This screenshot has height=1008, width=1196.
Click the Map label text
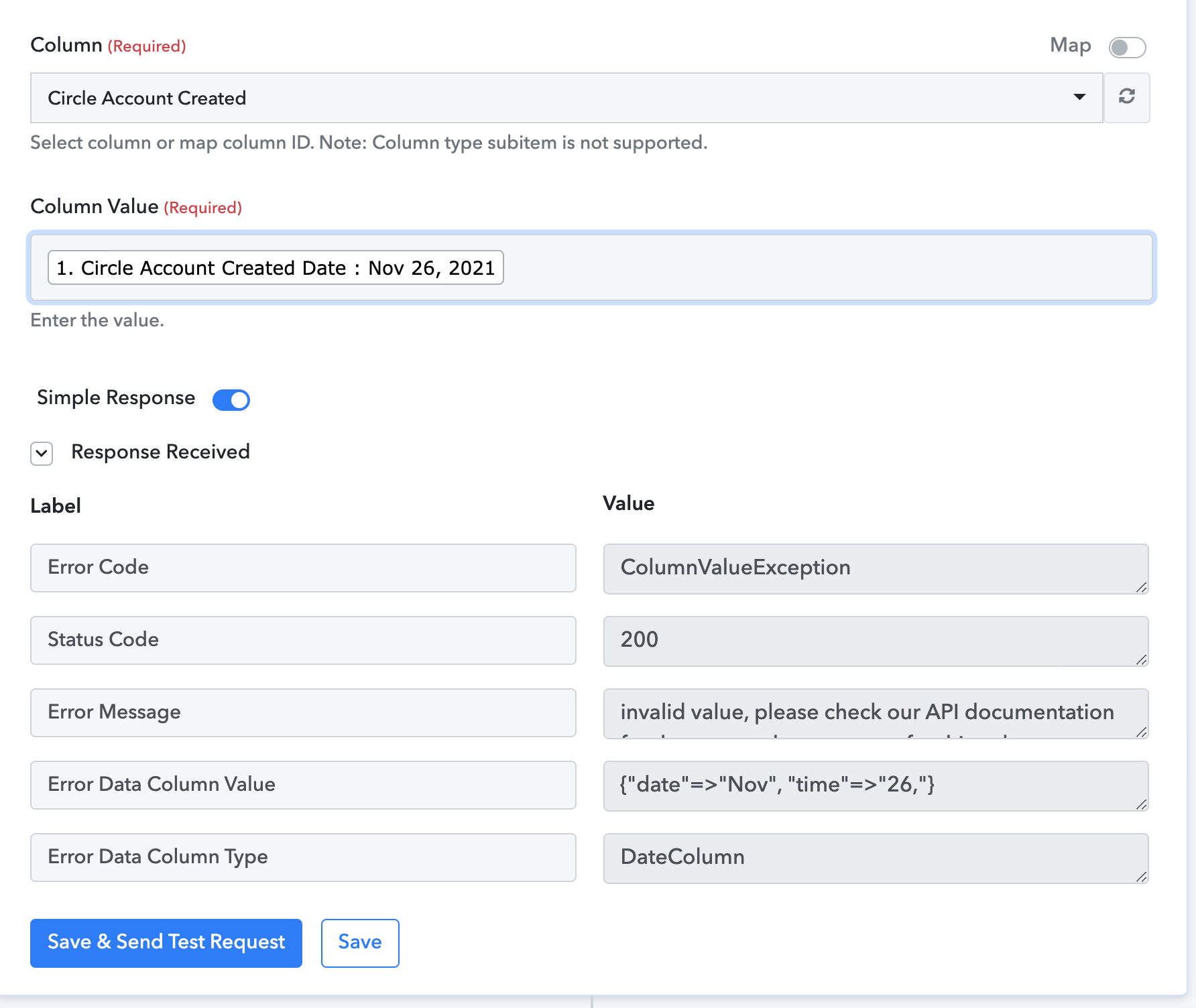point(1070,46)
